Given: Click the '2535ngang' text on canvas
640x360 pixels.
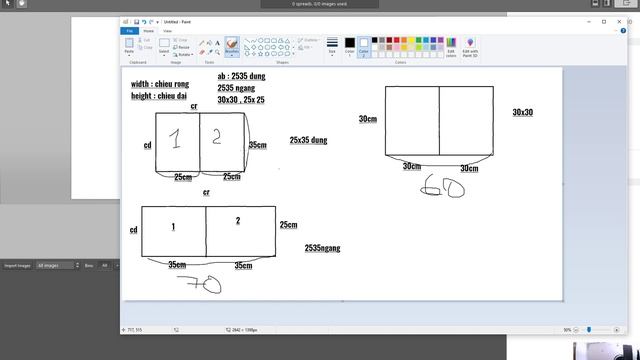Looking at the screenshot, I should point(322,248).
